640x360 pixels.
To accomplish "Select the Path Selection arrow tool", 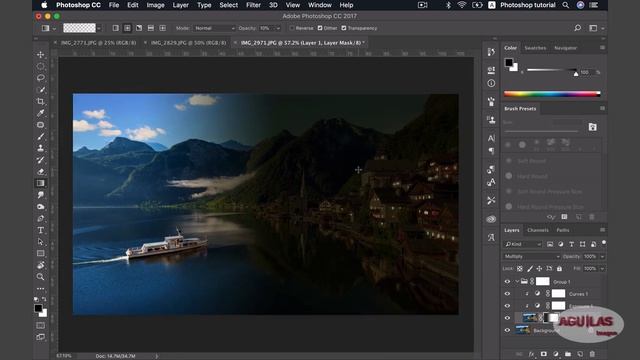I will click(x=40, y=242).
